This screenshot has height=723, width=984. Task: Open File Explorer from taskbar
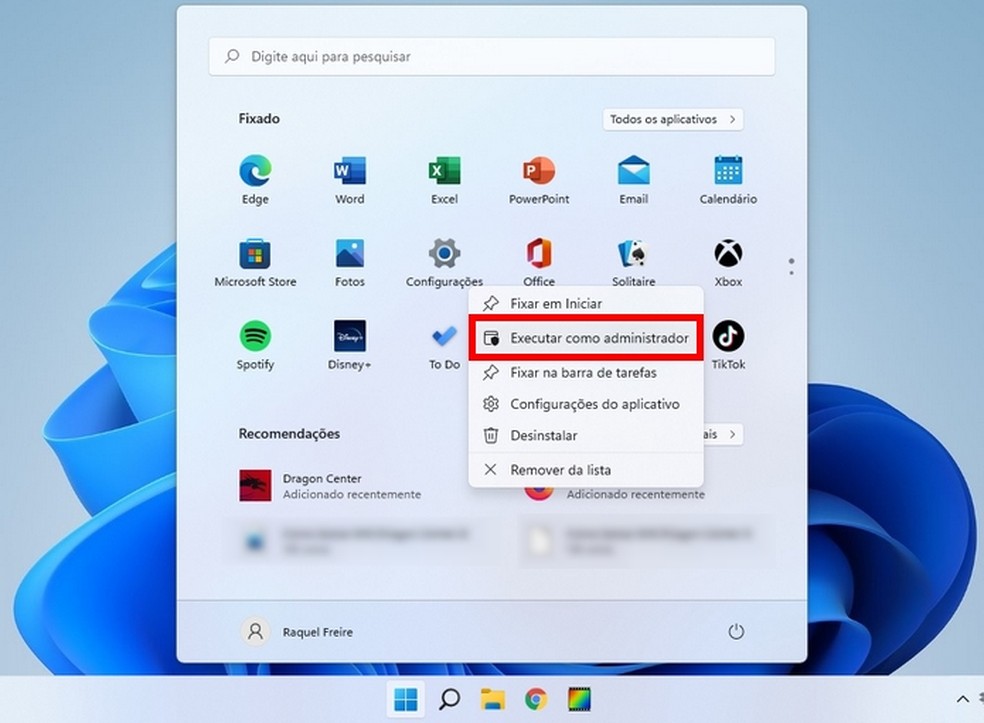493,699
